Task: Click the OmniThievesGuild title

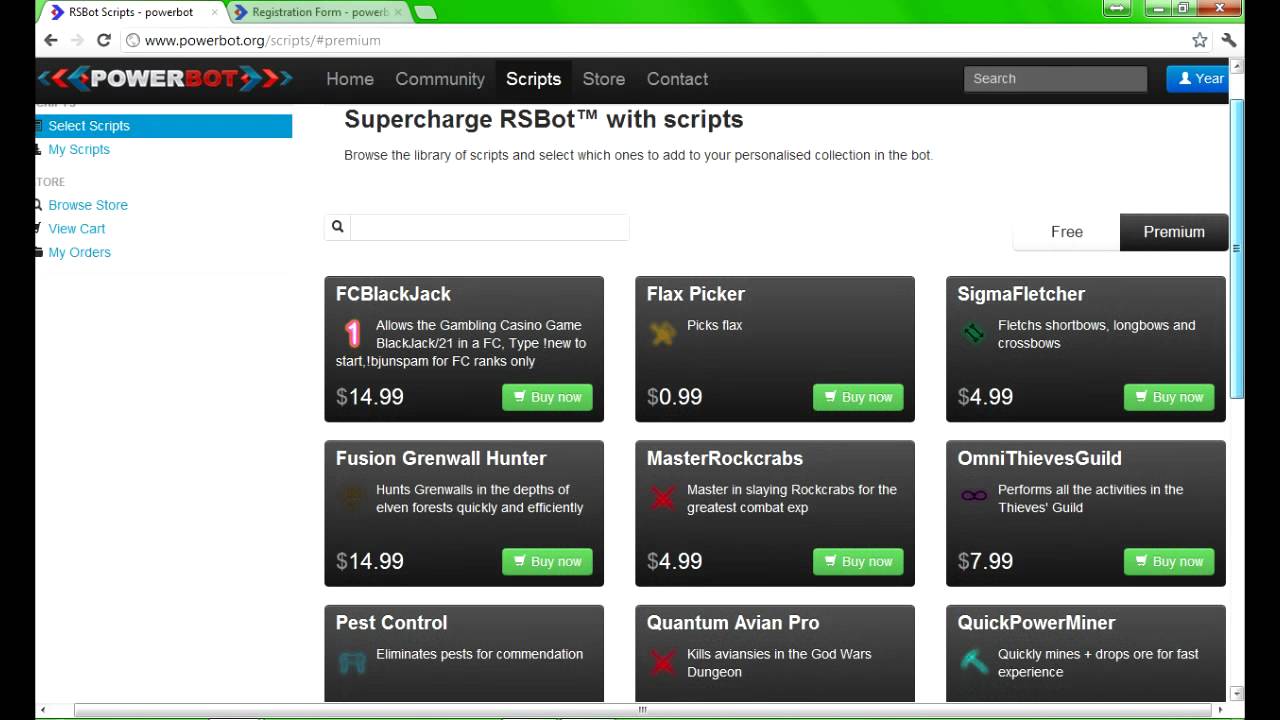Action: click(x=1040, y=459)
